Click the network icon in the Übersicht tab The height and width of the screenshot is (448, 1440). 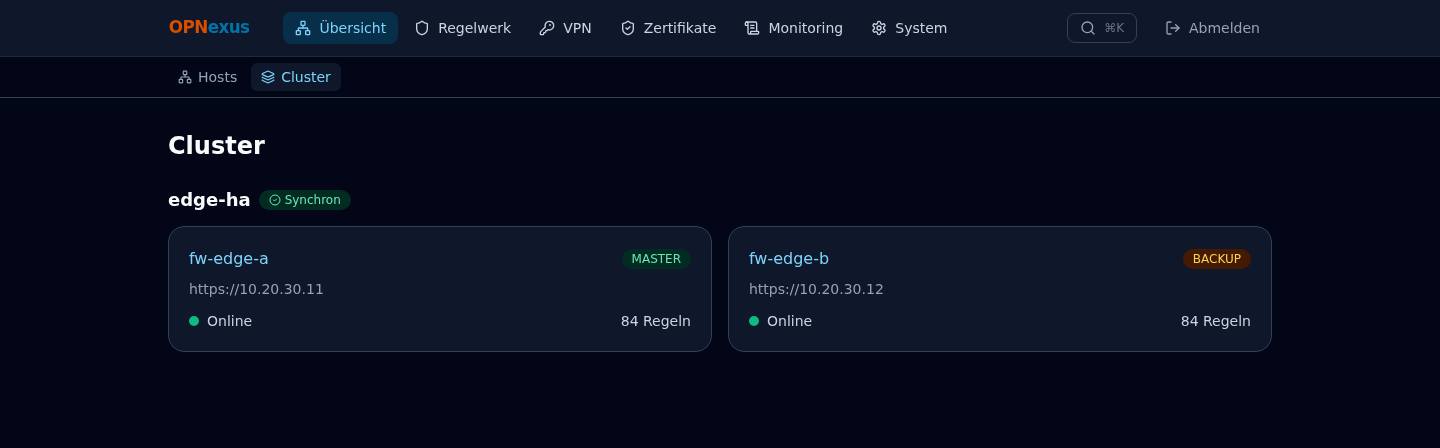[x=303, y=28]
